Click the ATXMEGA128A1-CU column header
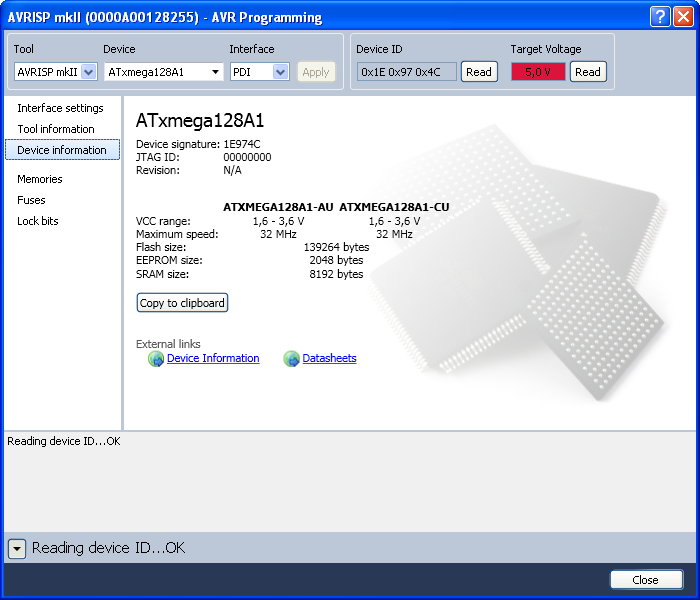Image resolution: width=700 pixels, height=600 pixels. (x=394, y=207)
